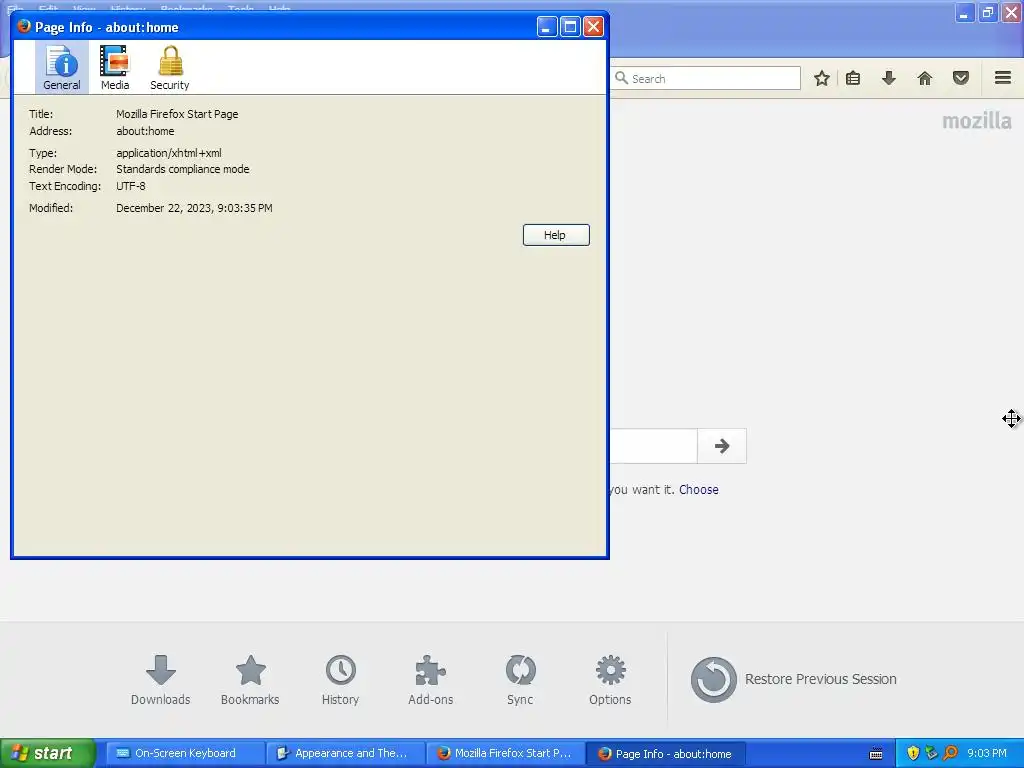1024x768 pixels.
Task: Click the Pocket icon in Firefox toolbar
Action: click(x=961, y=78)
